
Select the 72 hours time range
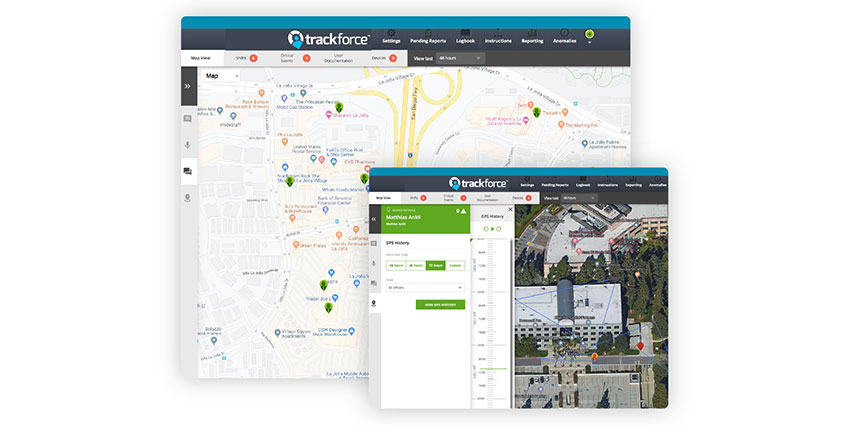(435, 266)
